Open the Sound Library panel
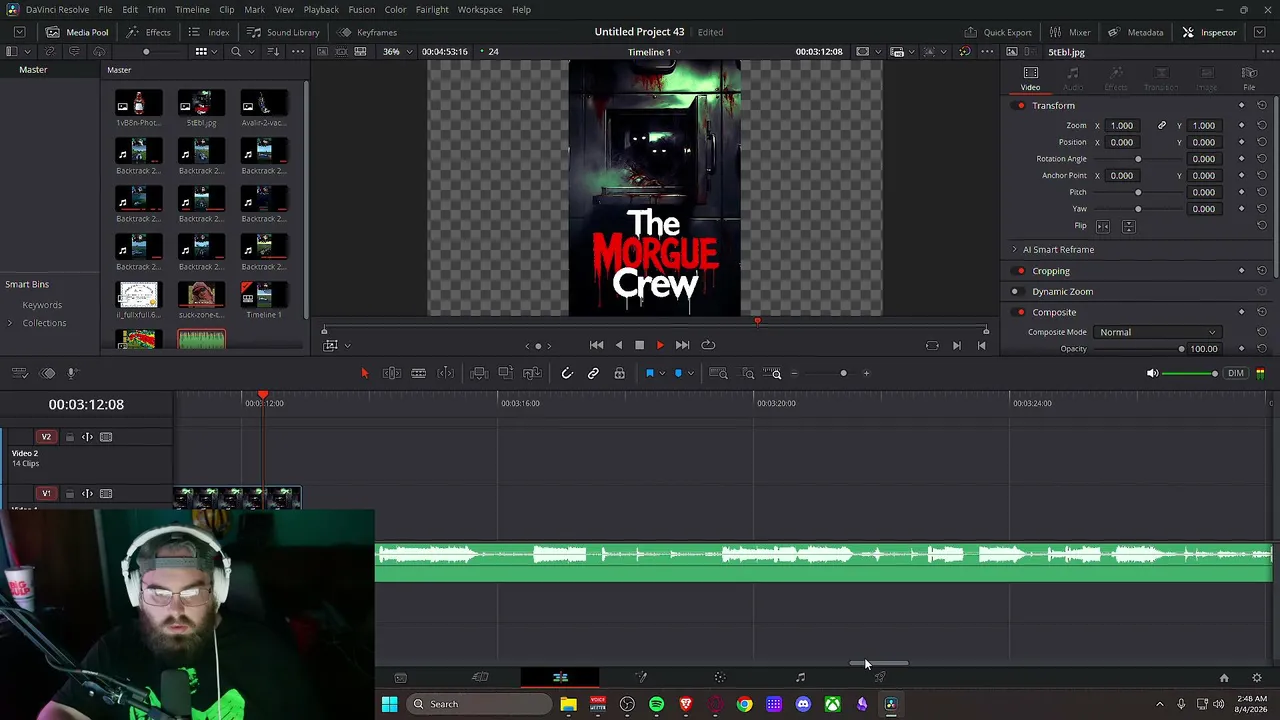Screen dimensions: 1280x720 [x=283, y=32]
